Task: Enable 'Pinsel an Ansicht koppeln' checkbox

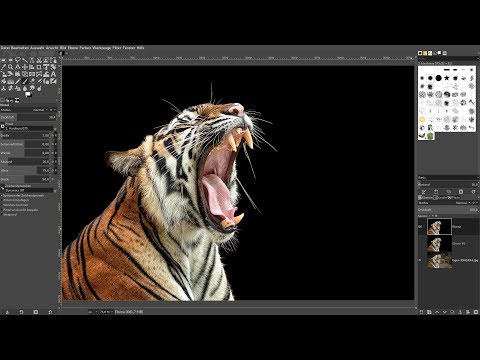Action: coord(2,210)
